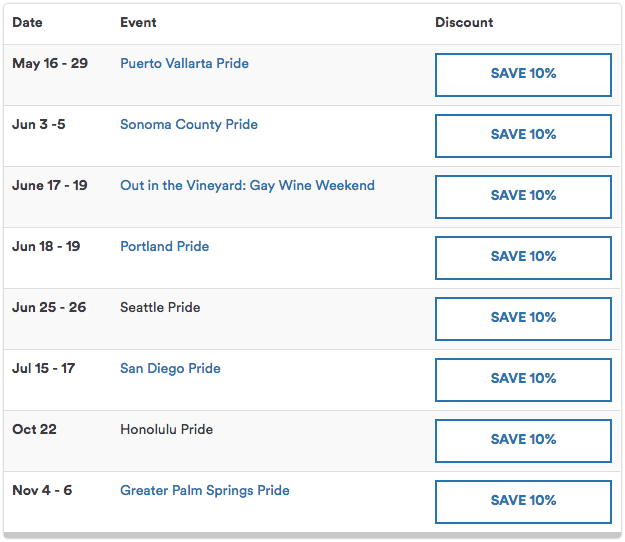Open the Sonoma County Pride link

189,124
